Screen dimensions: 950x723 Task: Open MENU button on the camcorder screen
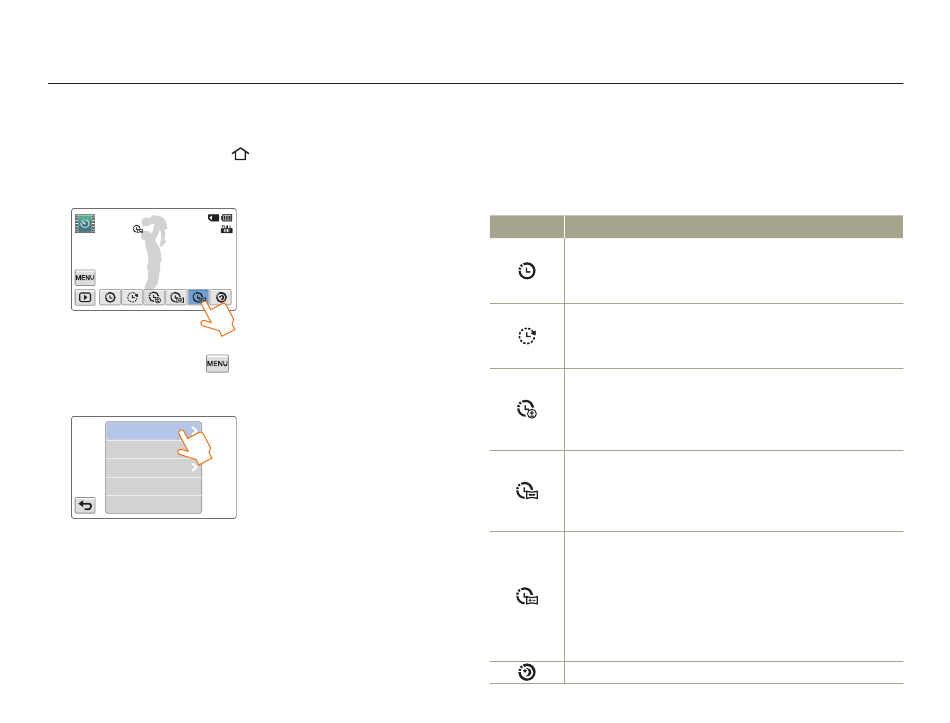click(85, 278)
